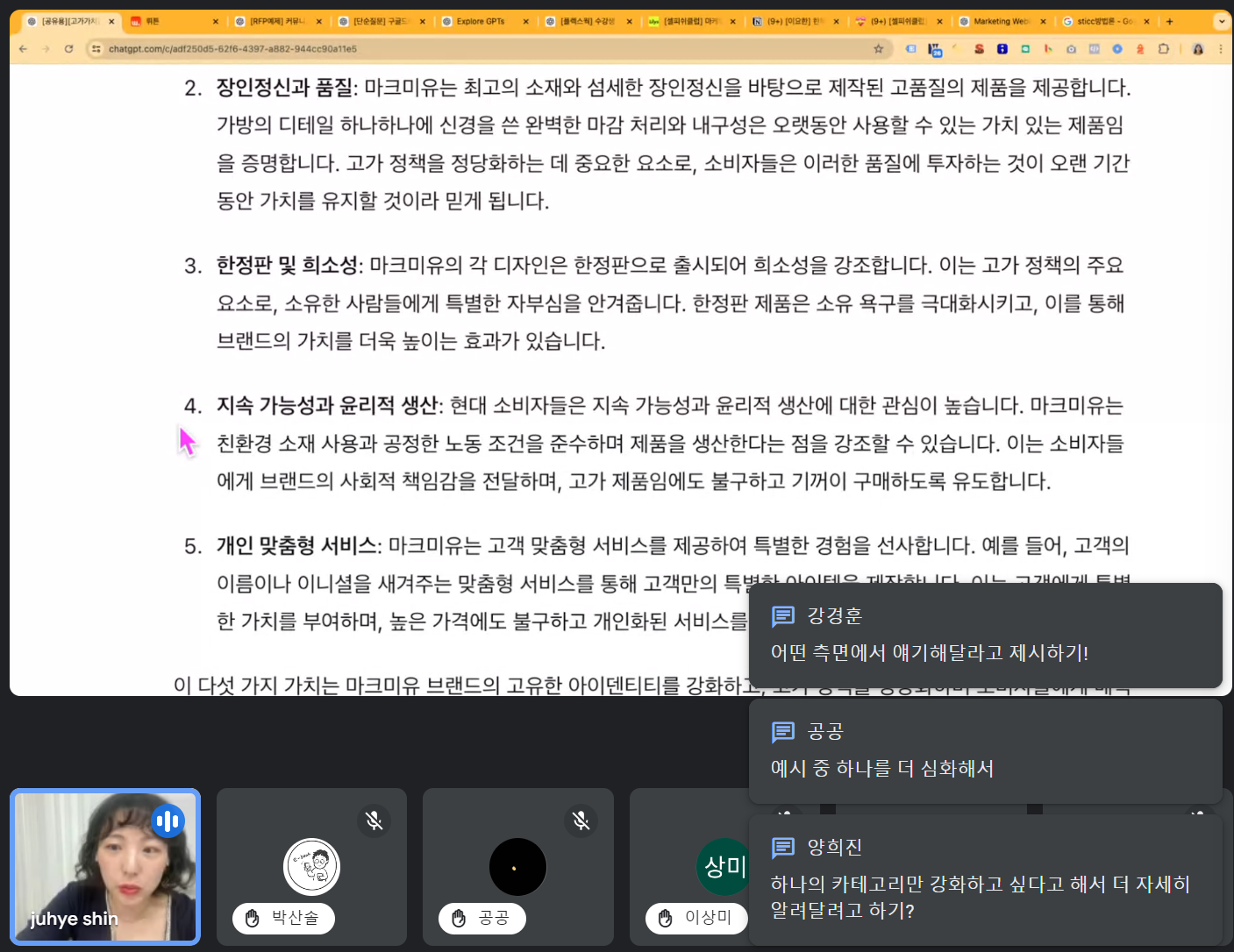Open a new browser tab
1234x952 pixels.
[x=1169, y=21]
